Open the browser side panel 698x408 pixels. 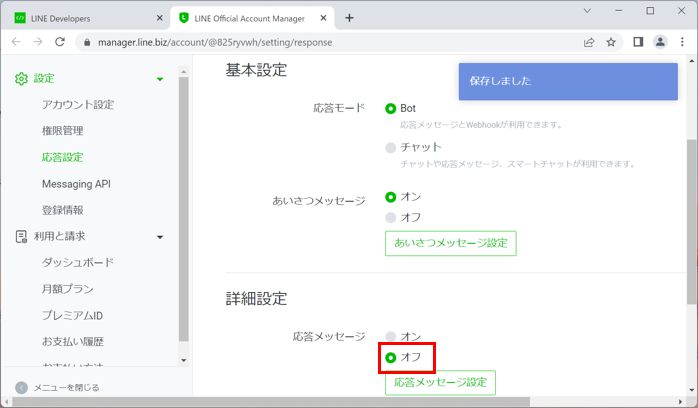[638, 42]
